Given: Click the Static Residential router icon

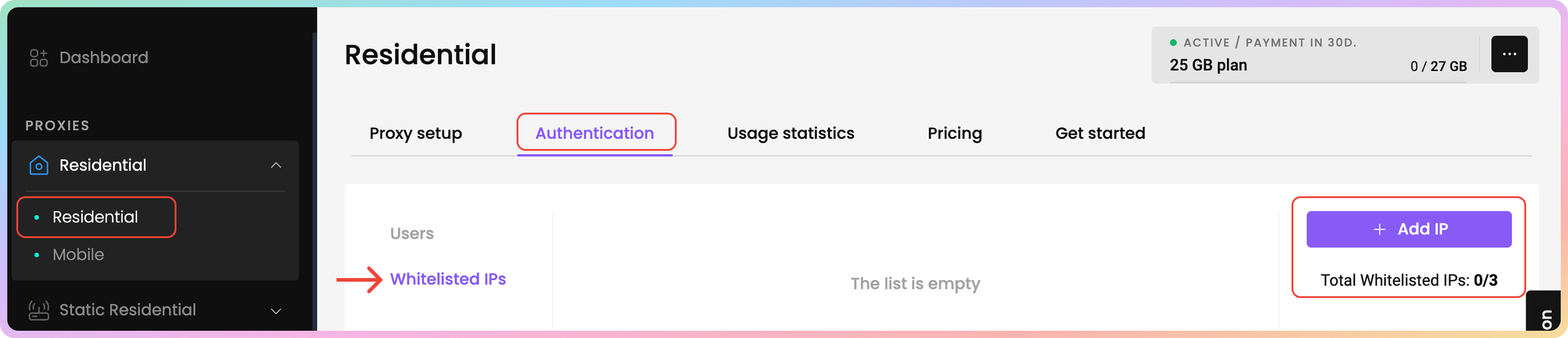Looking at the screenshot, I should coord(39,310).
